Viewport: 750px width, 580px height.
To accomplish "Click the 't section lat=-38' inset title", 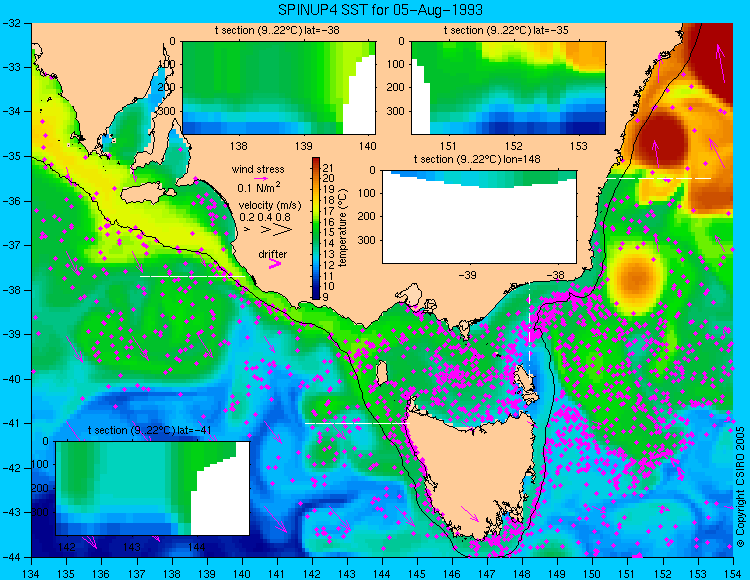I will pyautogui.click(x=277, y=31).
